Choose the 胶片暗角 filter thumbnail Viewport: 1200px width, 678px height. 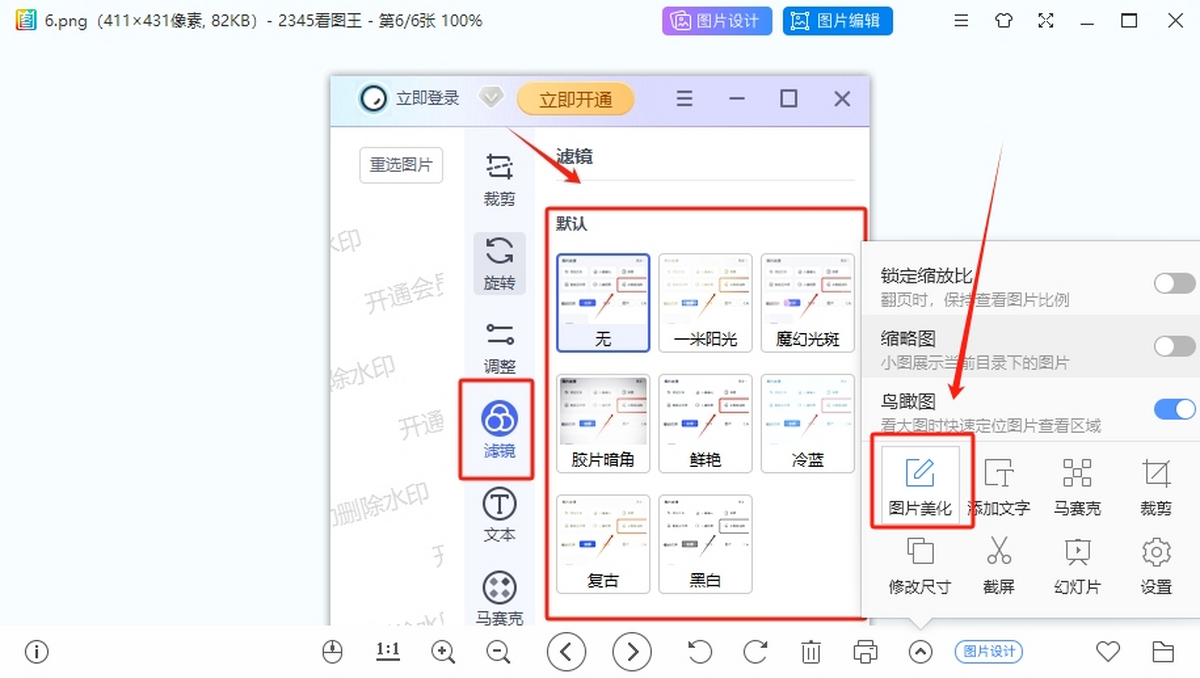[603, 424]
